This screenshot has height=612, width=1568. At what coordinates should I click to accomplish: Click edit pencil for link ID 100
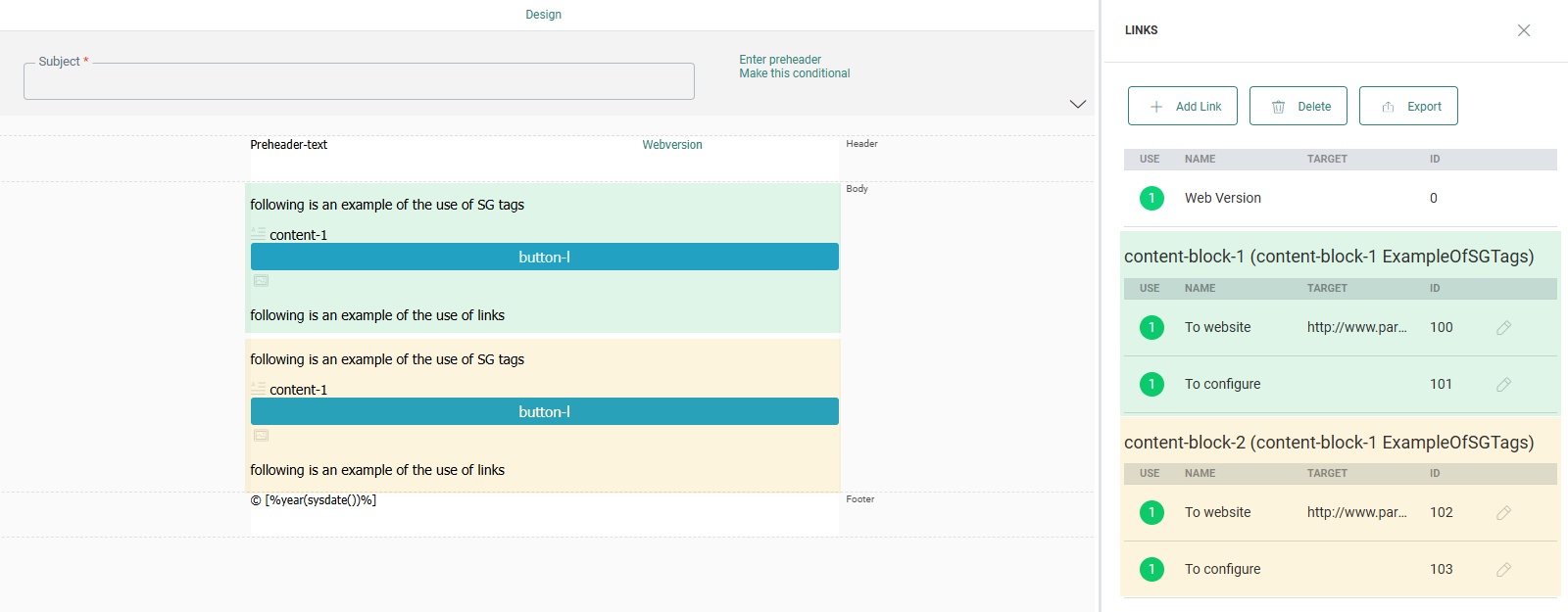point(1503,328)
